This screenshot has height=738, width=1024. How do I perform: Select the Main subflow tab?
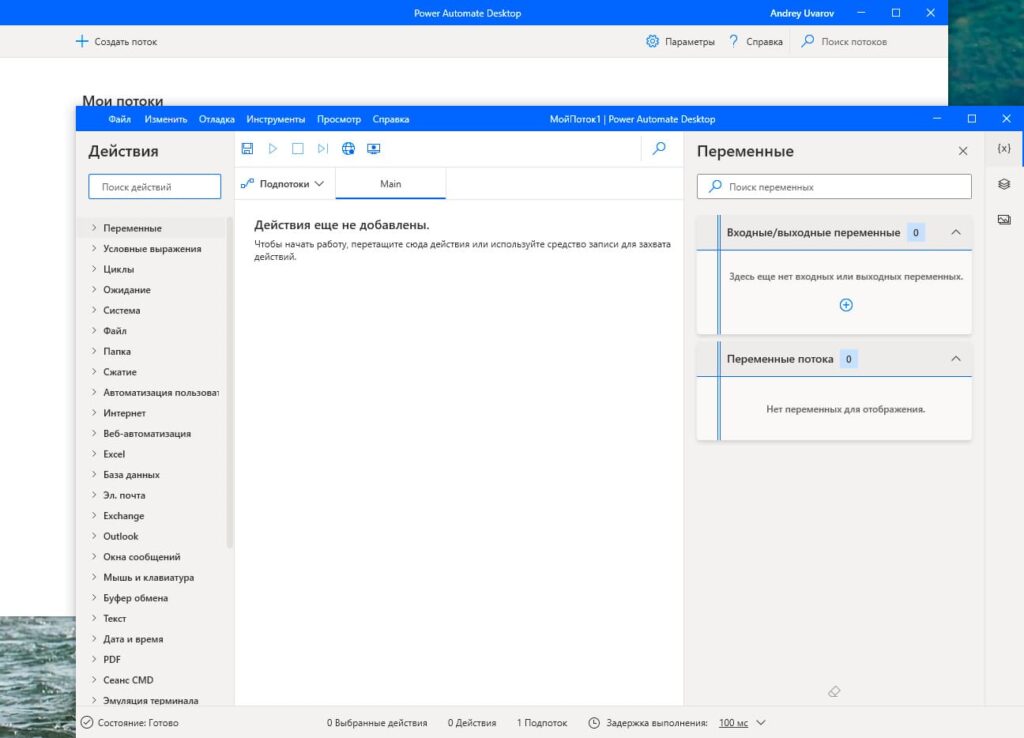[x=390, y=184]
